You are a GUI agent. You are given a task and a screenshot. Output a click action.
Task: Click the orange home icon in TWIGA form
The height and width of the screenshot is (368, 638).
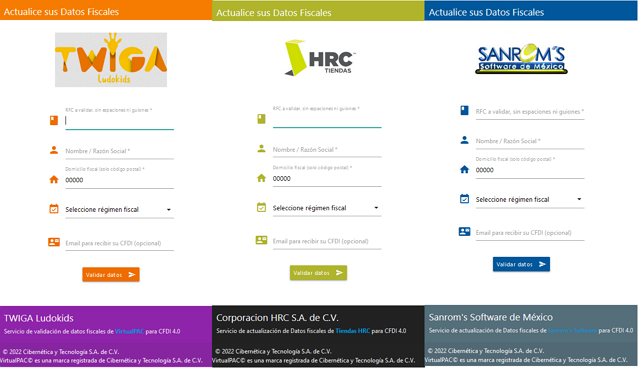(x=54, y=180)
